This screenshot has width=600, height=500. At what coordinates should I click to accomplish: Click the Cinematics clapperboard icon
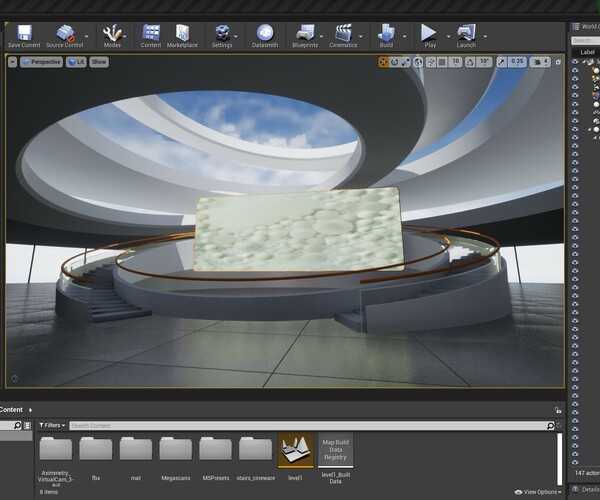pyautogui.click(x=345, y=34)
